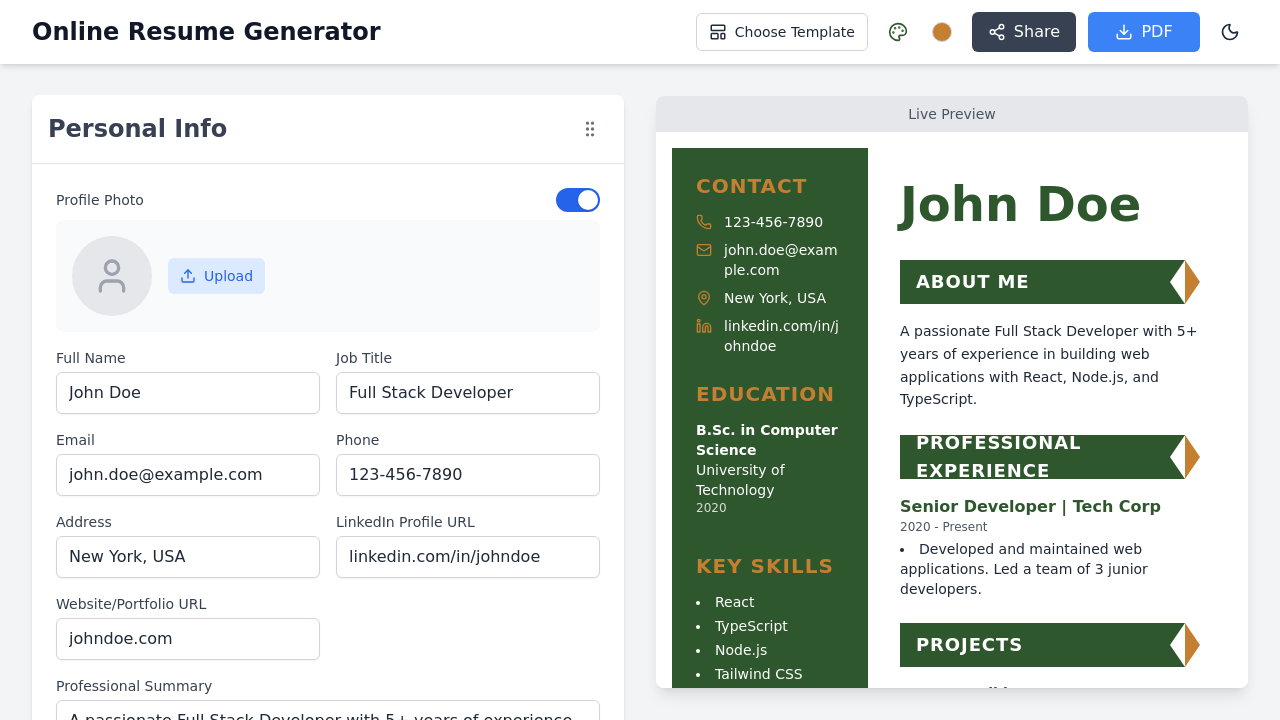
Task: Toggle dark mode using the moon icon
Action: point(1229,32)
